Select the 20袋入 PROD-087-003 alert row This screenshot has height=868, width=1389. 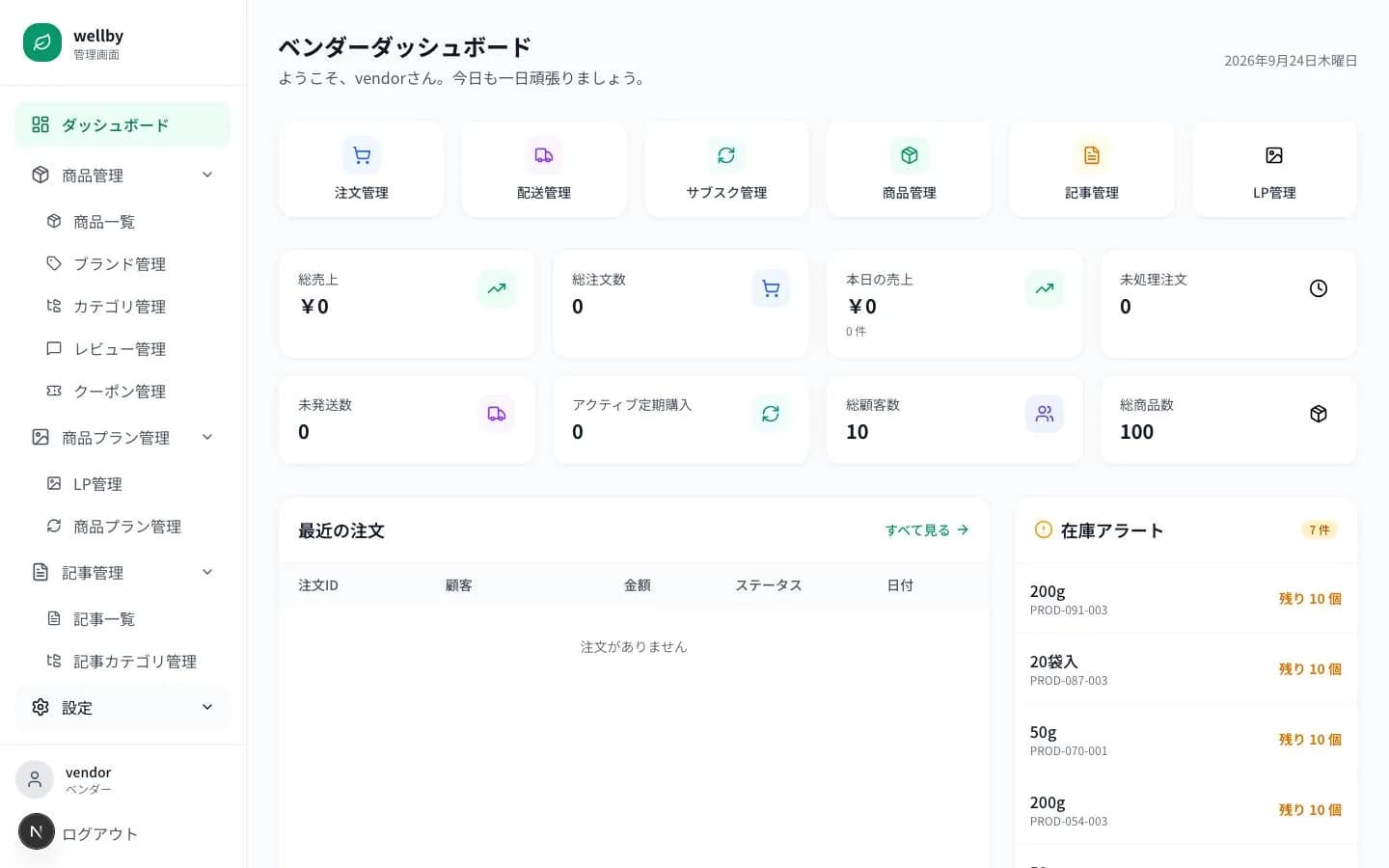tap(1185, 669)
